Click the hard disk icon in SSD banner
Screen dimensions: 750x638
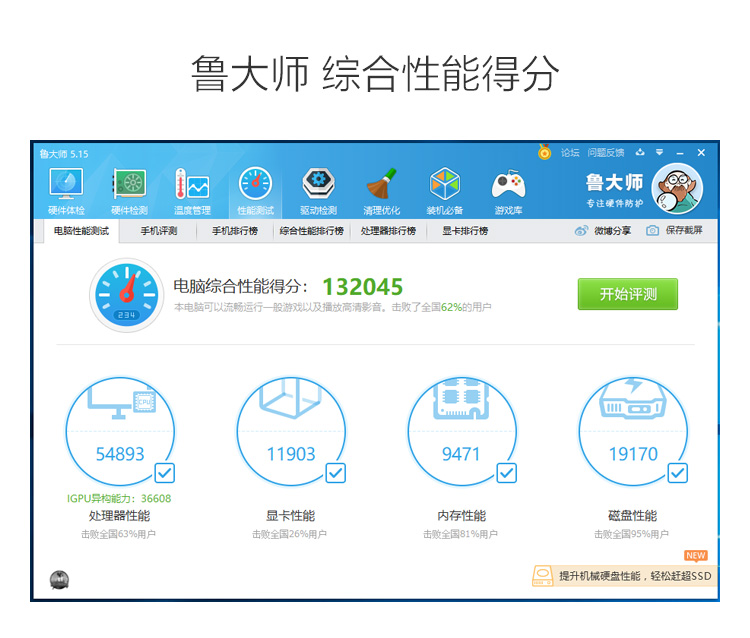click(543, 576)
